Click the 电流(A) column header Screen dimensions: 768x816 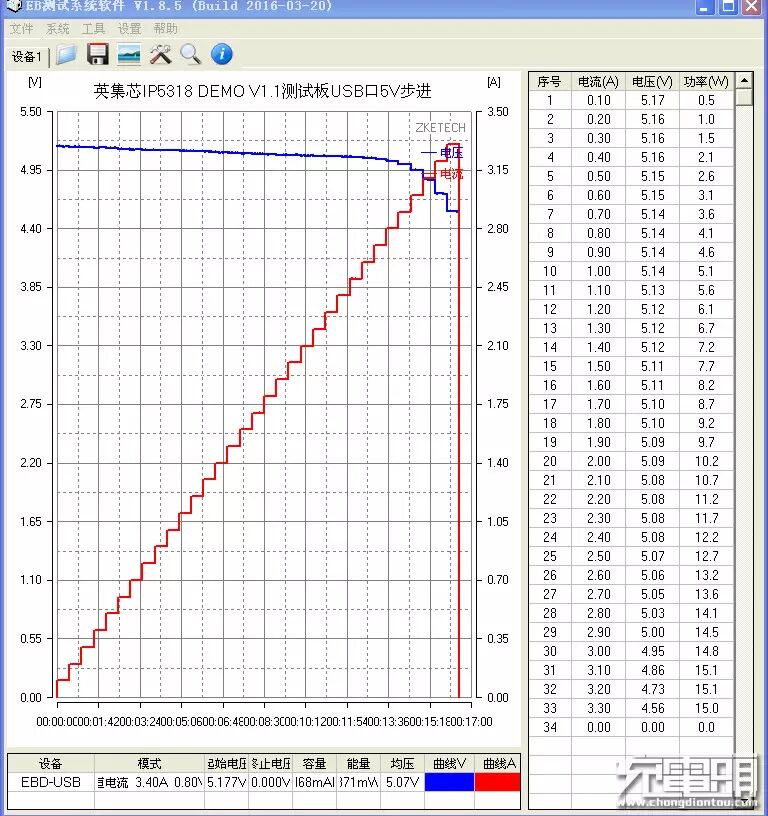598,82
